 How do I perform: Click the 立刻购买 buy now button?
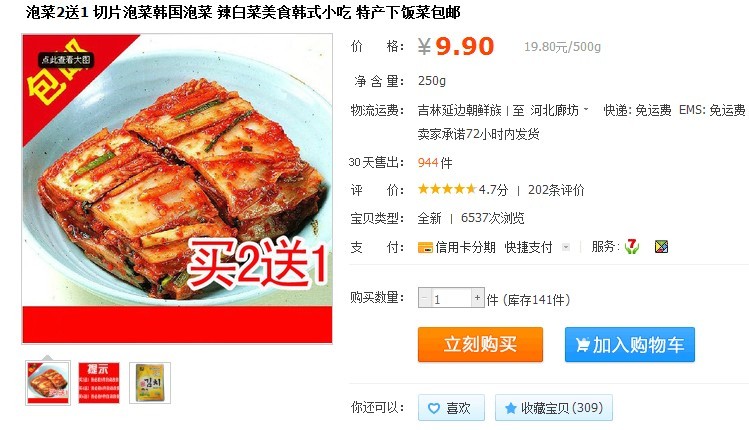click(x=480, y=344)
